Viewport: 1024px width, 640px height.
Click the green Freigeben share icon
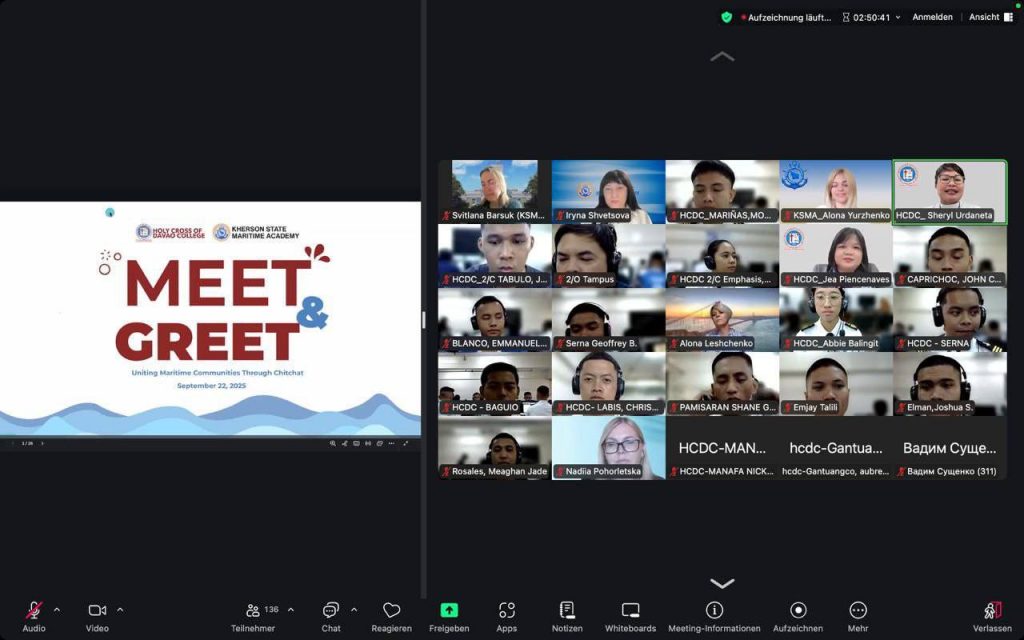tap(449, 611)
